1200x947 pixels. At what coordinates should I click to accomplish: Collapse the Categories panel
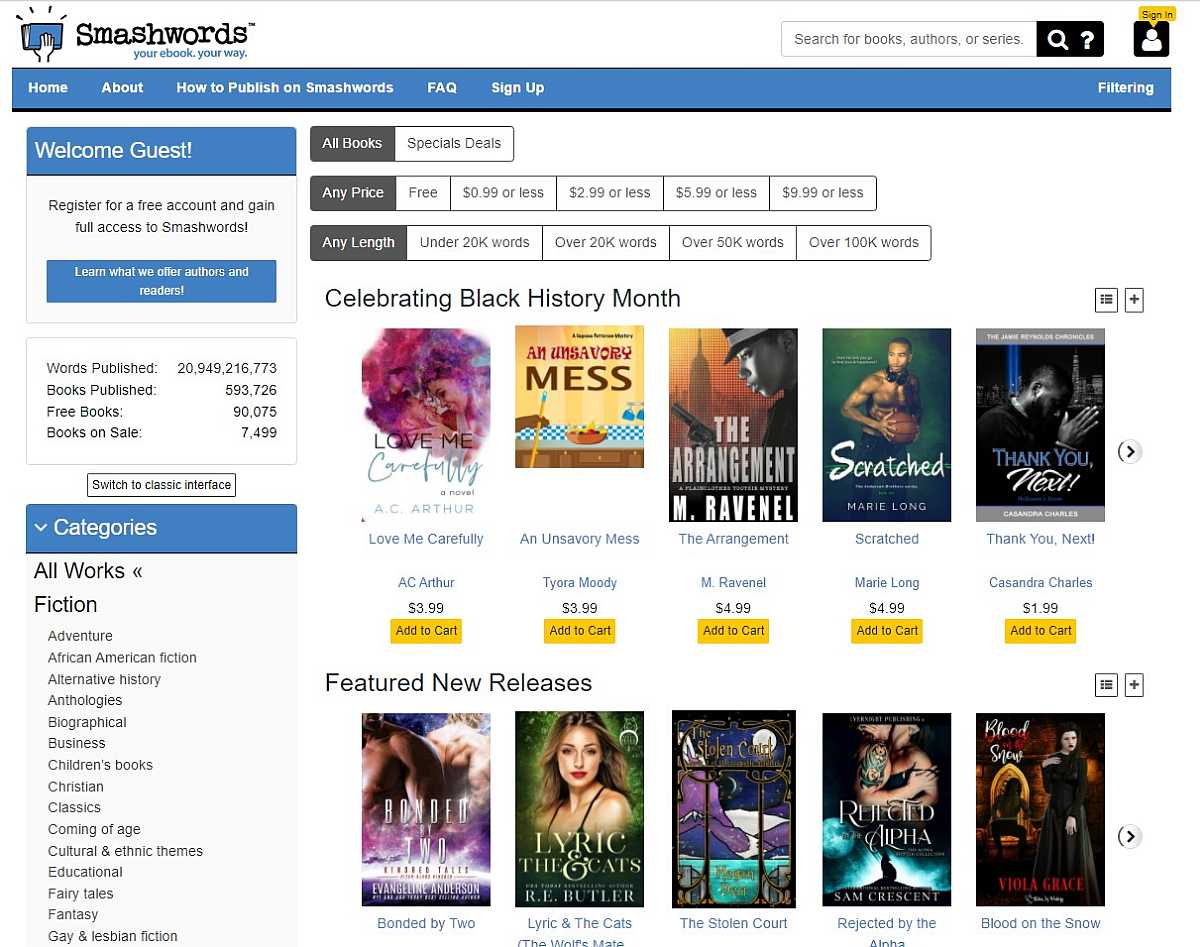click(41, 528)
